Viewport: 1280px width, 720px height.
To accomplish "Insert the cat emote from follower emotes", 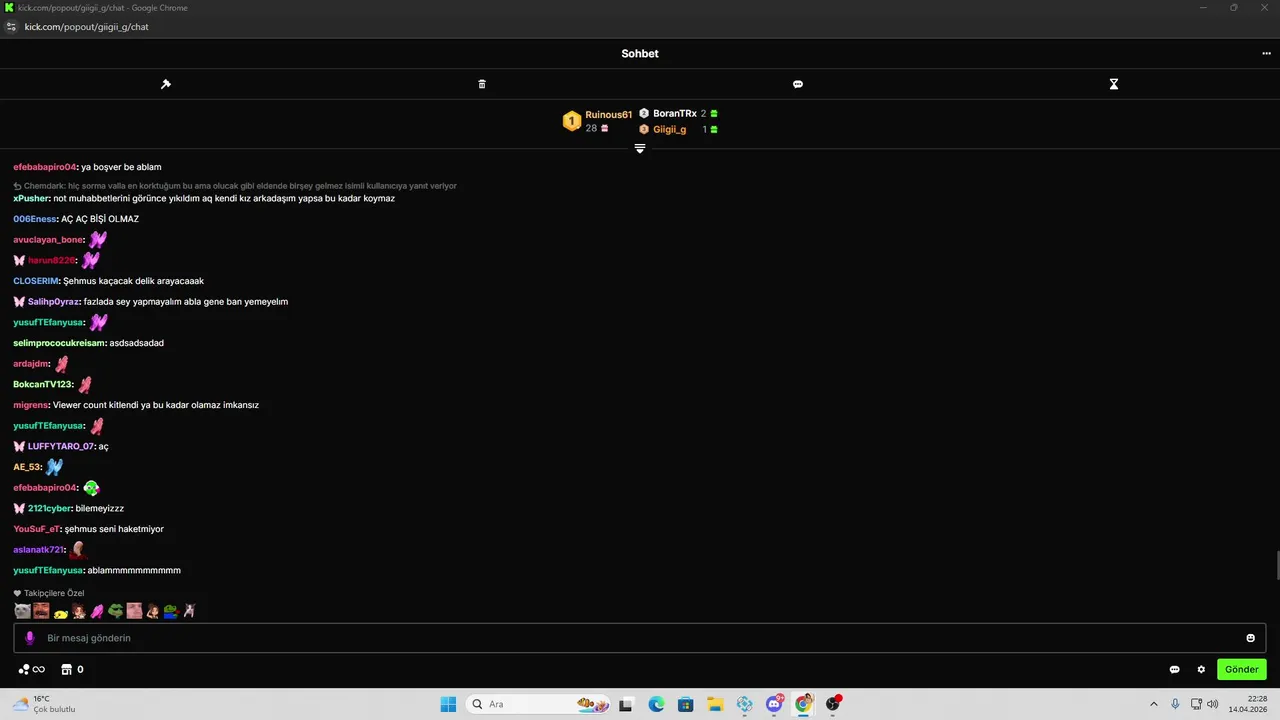I will pos(22,611).
